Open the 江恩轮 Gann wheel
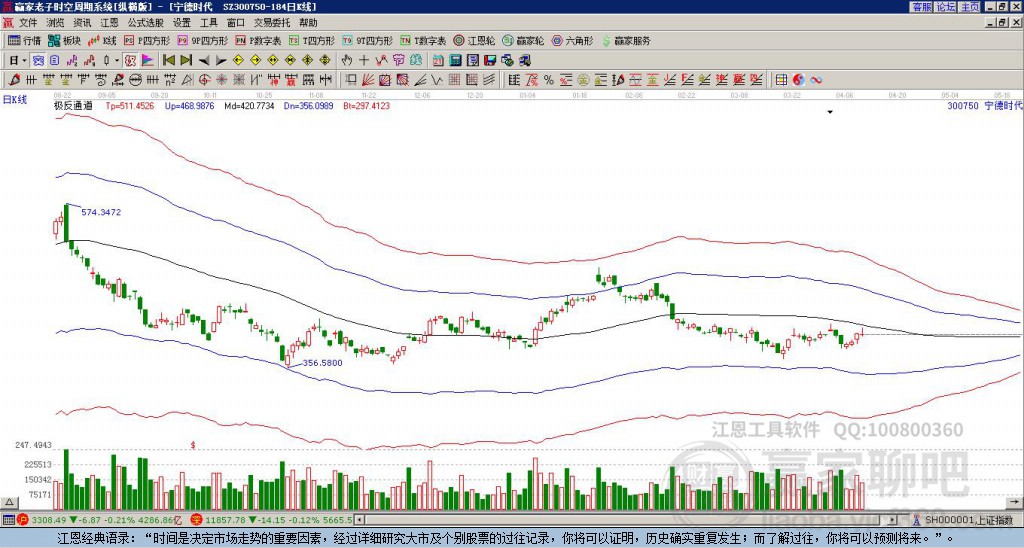This screenshot has height=548, width=1024. [x=474, y=40]
